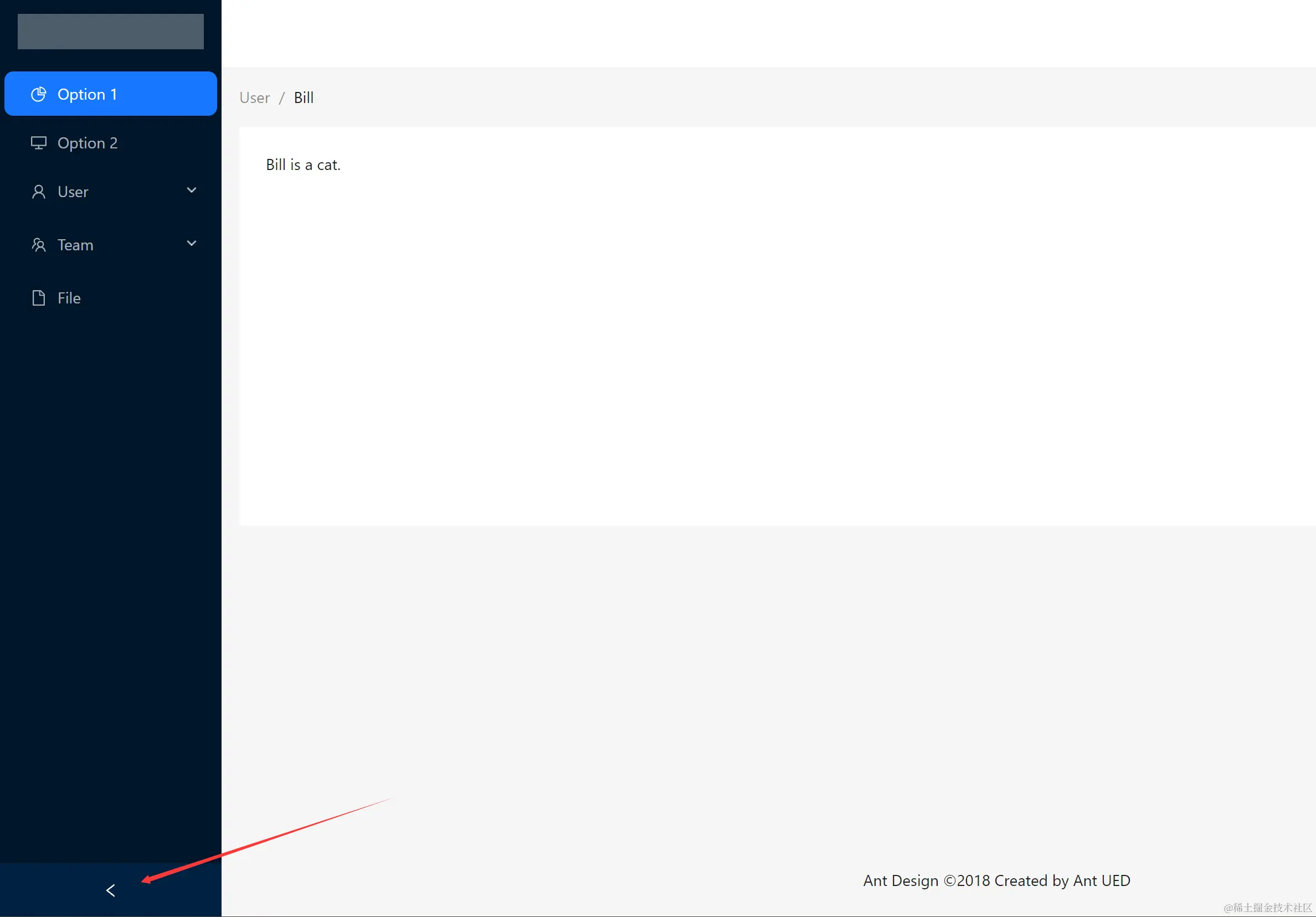Screen dimensions: 1316x917
Task: Select the Option 1 menu label
Action: click(87, 94)
